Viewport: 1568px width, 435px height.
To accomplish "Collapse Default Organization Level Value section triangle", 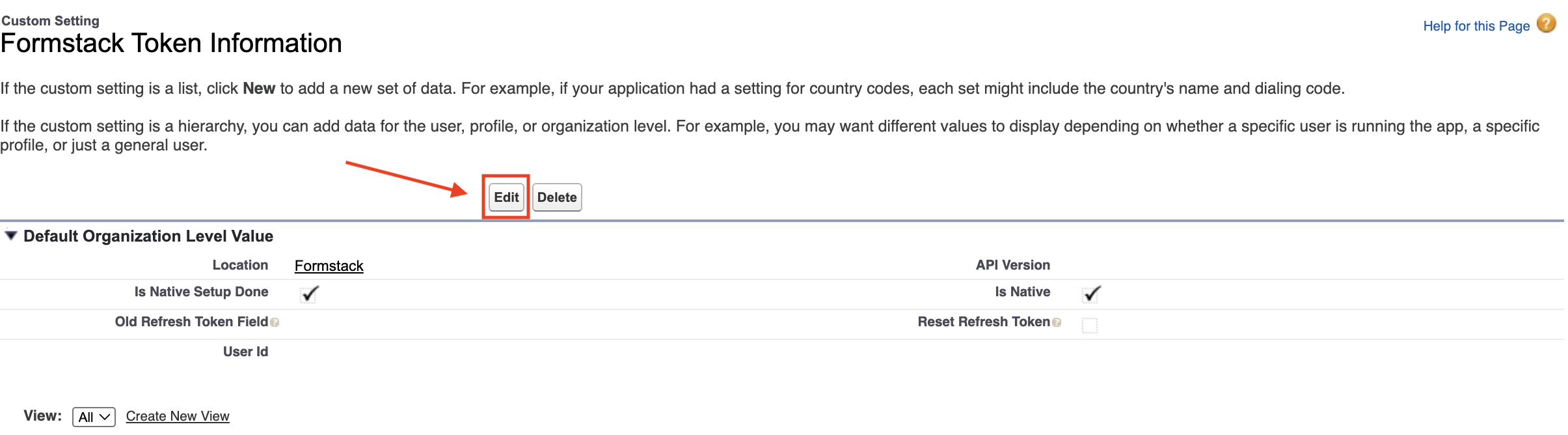I will (10, 235).
